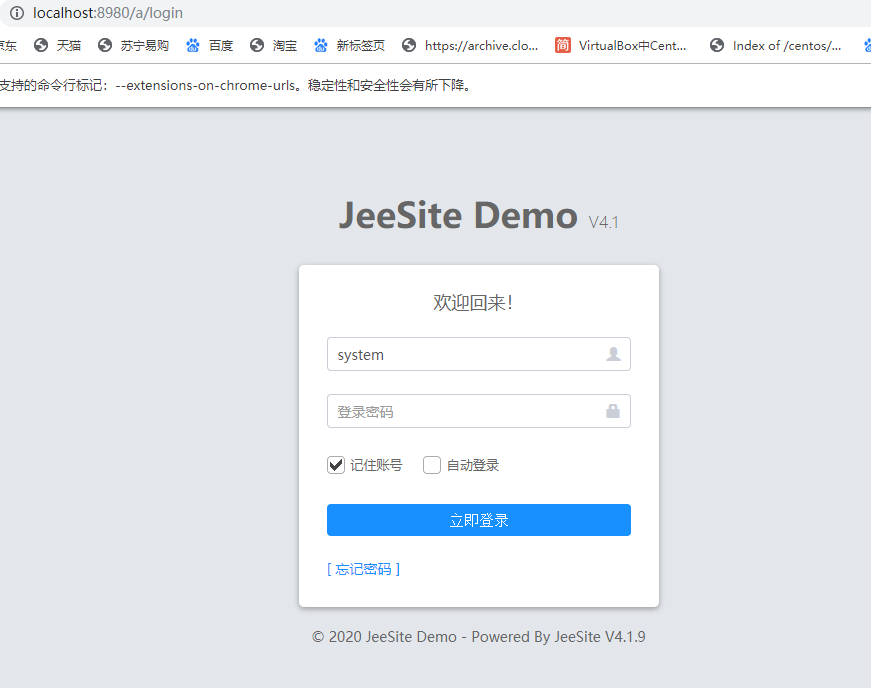Click the 苏宁易购 bookmark globe icon
The width and height of the screenshot is (871, 688).
105,46
